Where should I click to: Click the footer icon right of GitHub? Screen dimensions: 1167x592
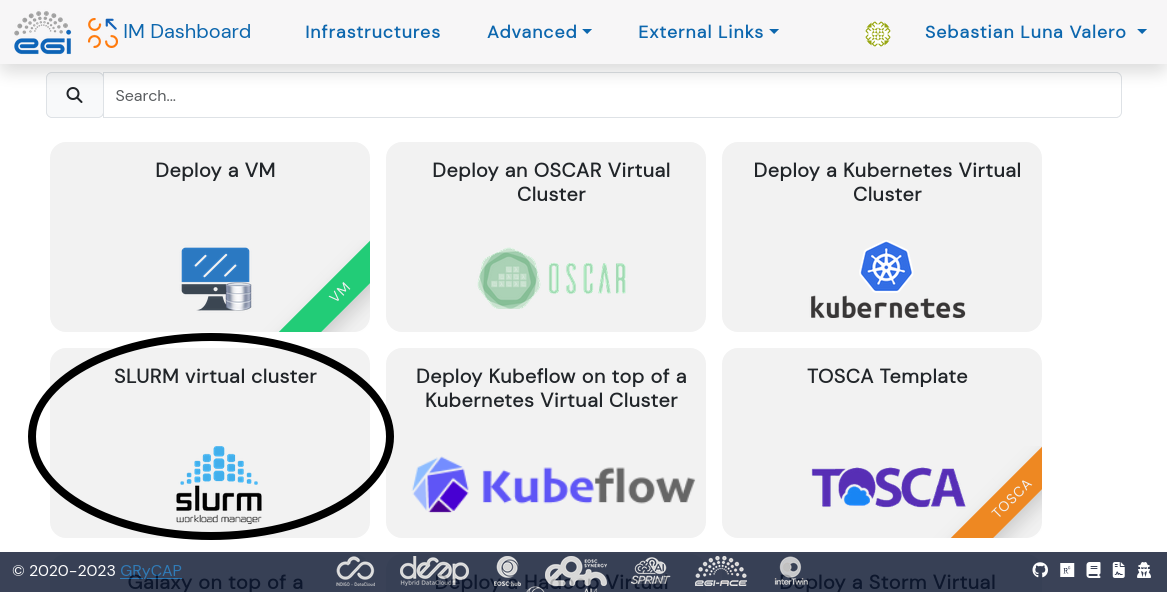click(1067, 570)
